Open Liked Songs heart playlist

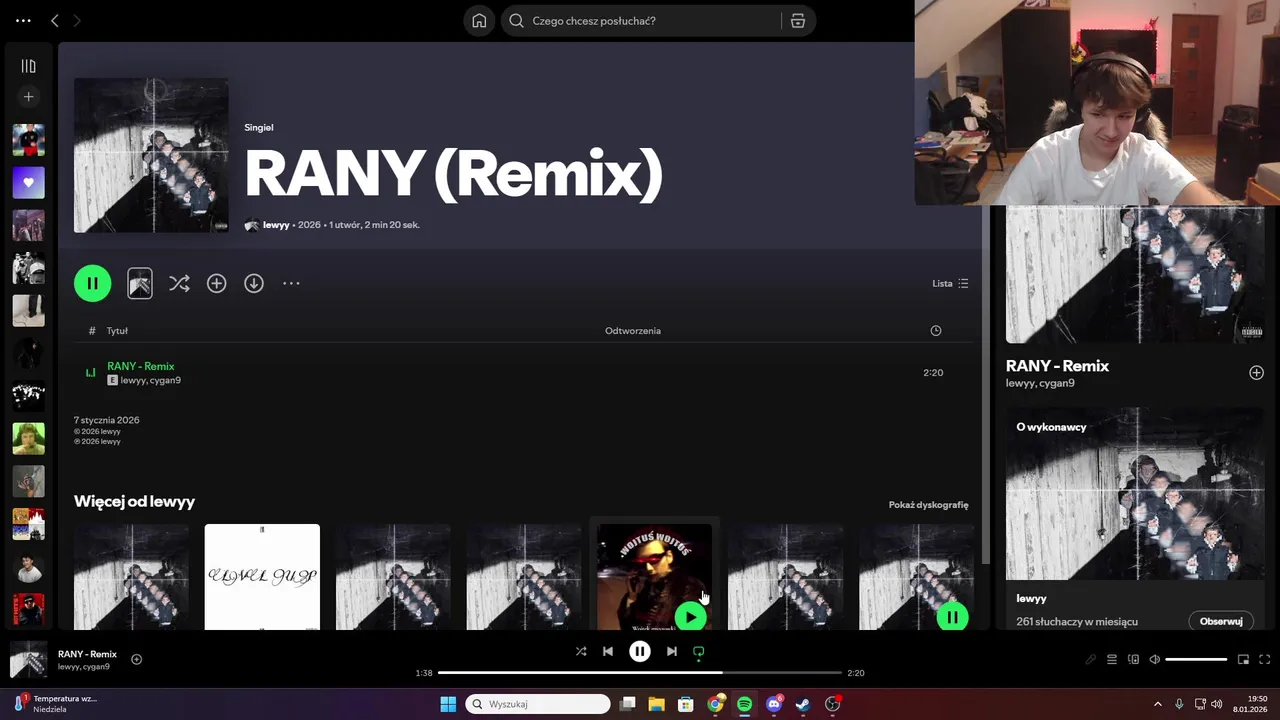click(28, 183)
